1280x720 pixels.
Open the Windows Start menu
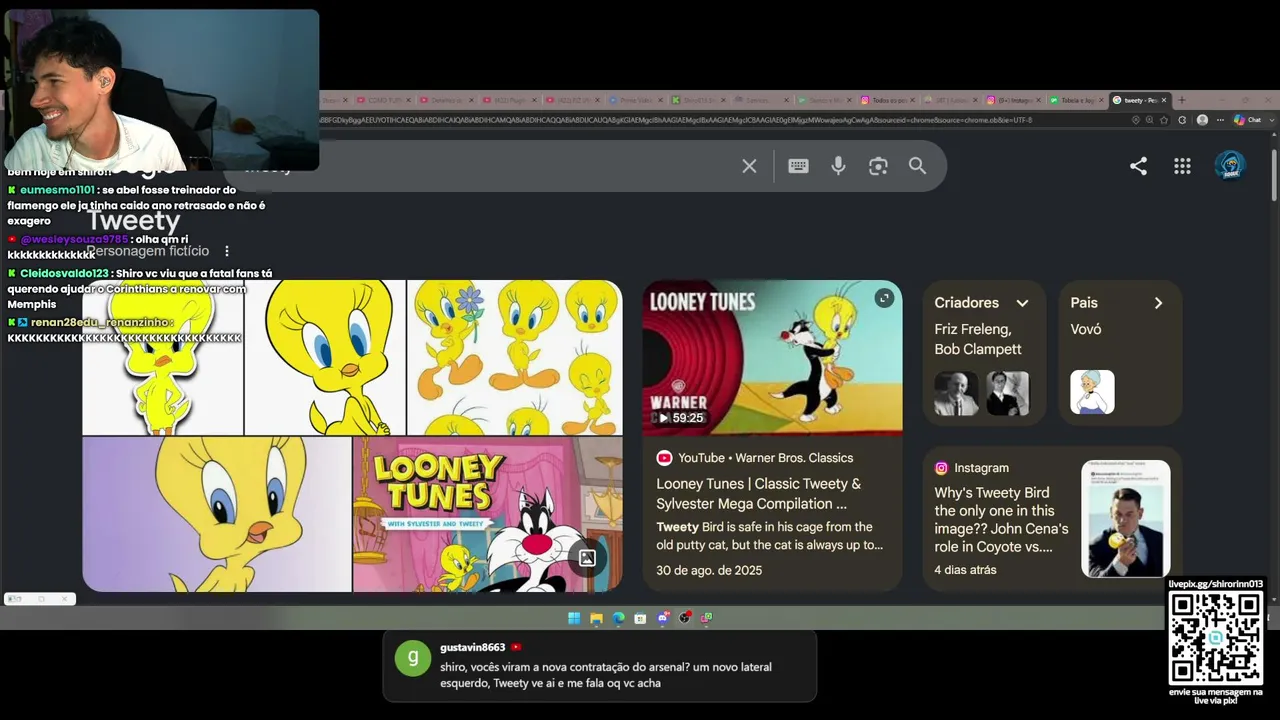574,618
